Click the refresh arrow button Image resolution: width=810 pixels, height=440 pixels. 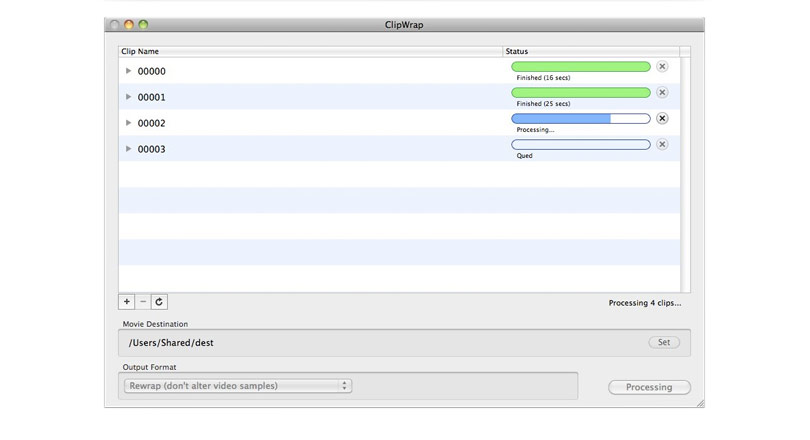[x=159, y=302]
